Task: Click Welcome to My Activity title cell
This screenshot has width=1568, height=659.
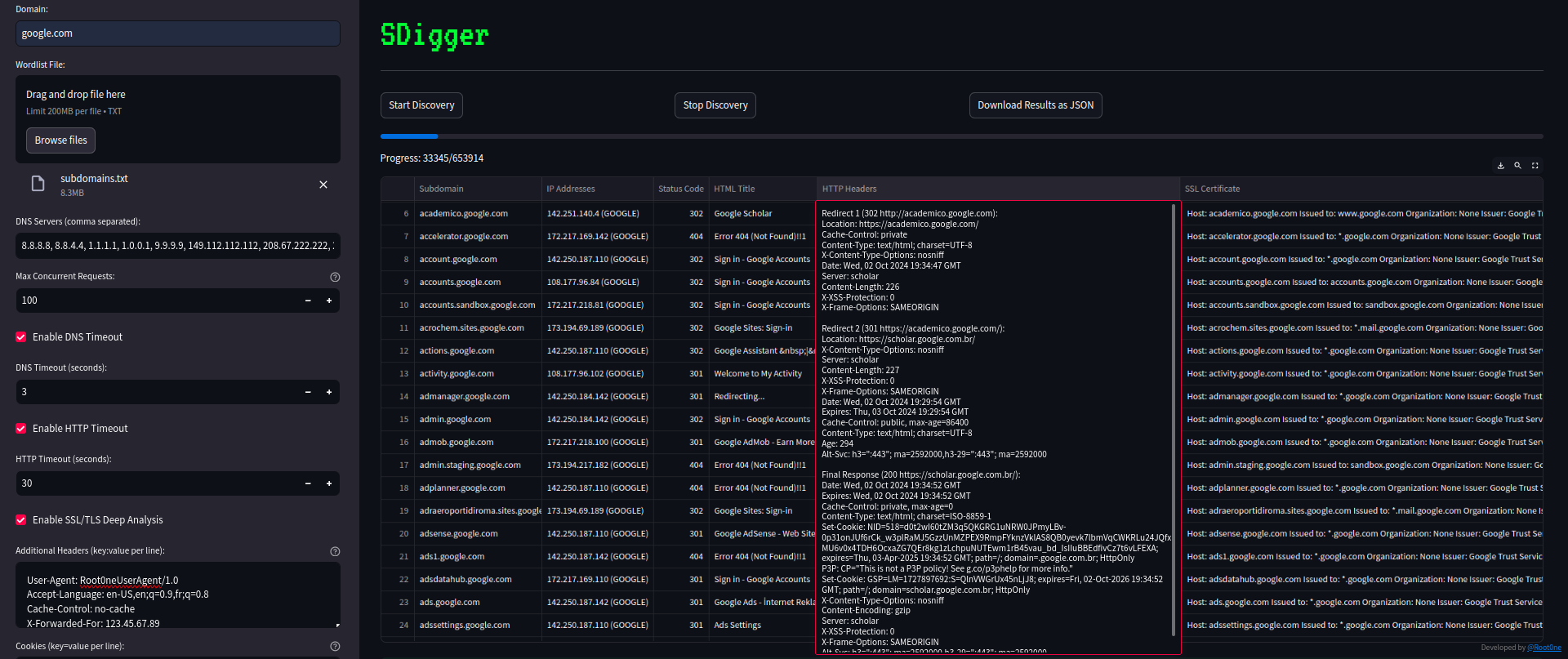Action: [x=762, y=373]
